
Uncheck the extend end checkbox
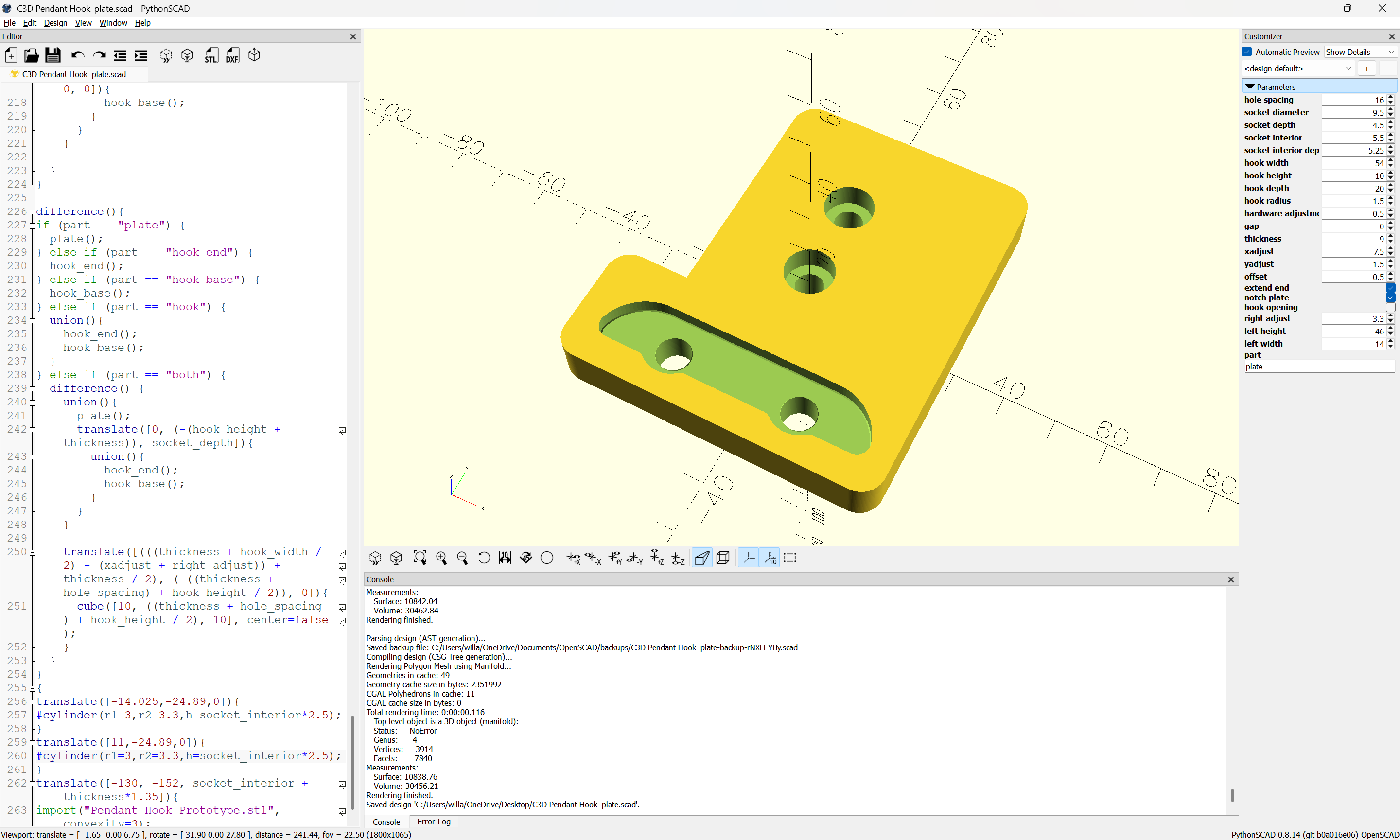[x=1390, y=288]
